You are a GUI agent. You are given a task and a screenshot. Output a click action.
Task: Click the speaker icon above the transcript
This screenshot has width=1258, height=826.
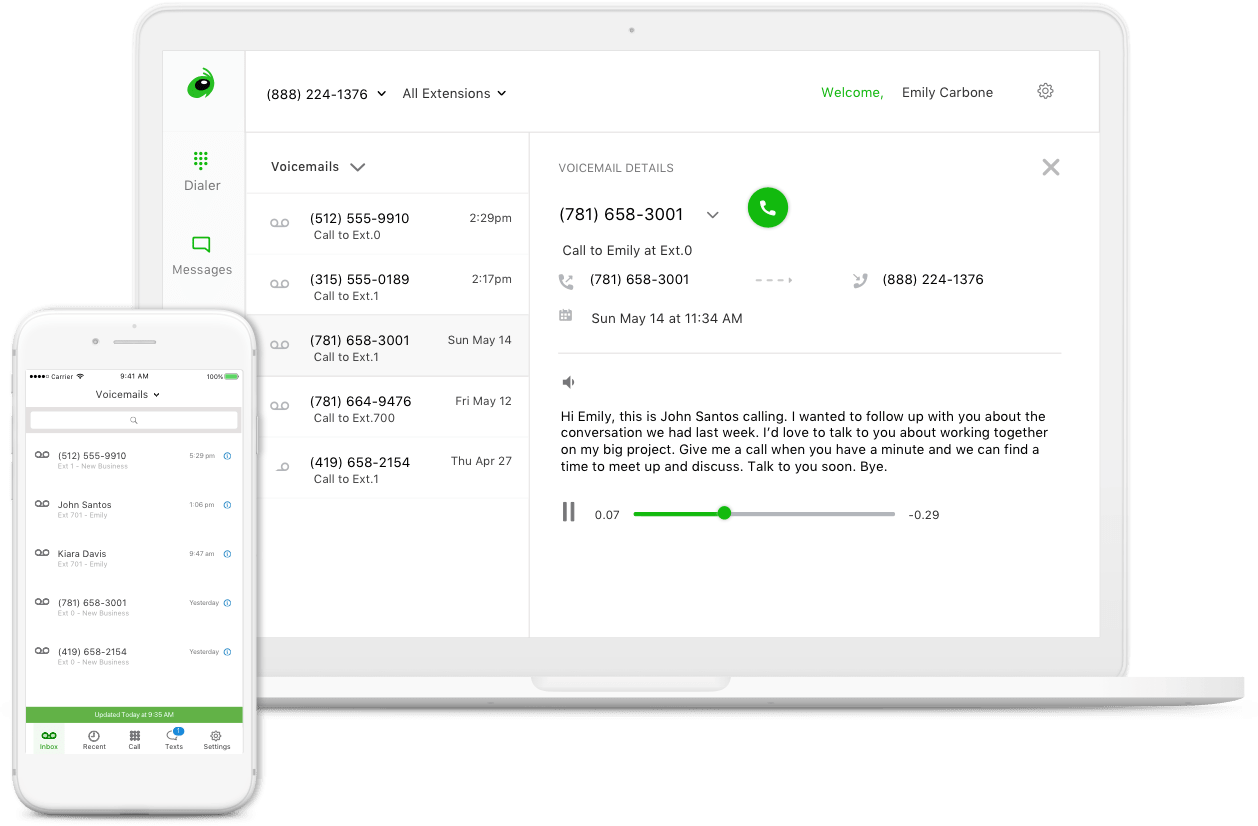click(568, 381)
